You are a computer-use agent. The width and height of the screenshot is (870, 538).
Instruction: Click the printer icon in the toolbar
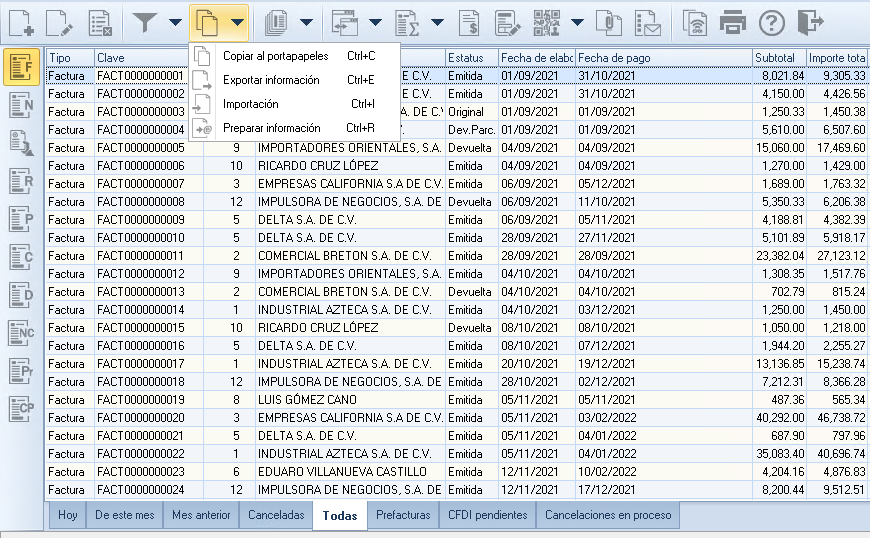coord(732,23)
